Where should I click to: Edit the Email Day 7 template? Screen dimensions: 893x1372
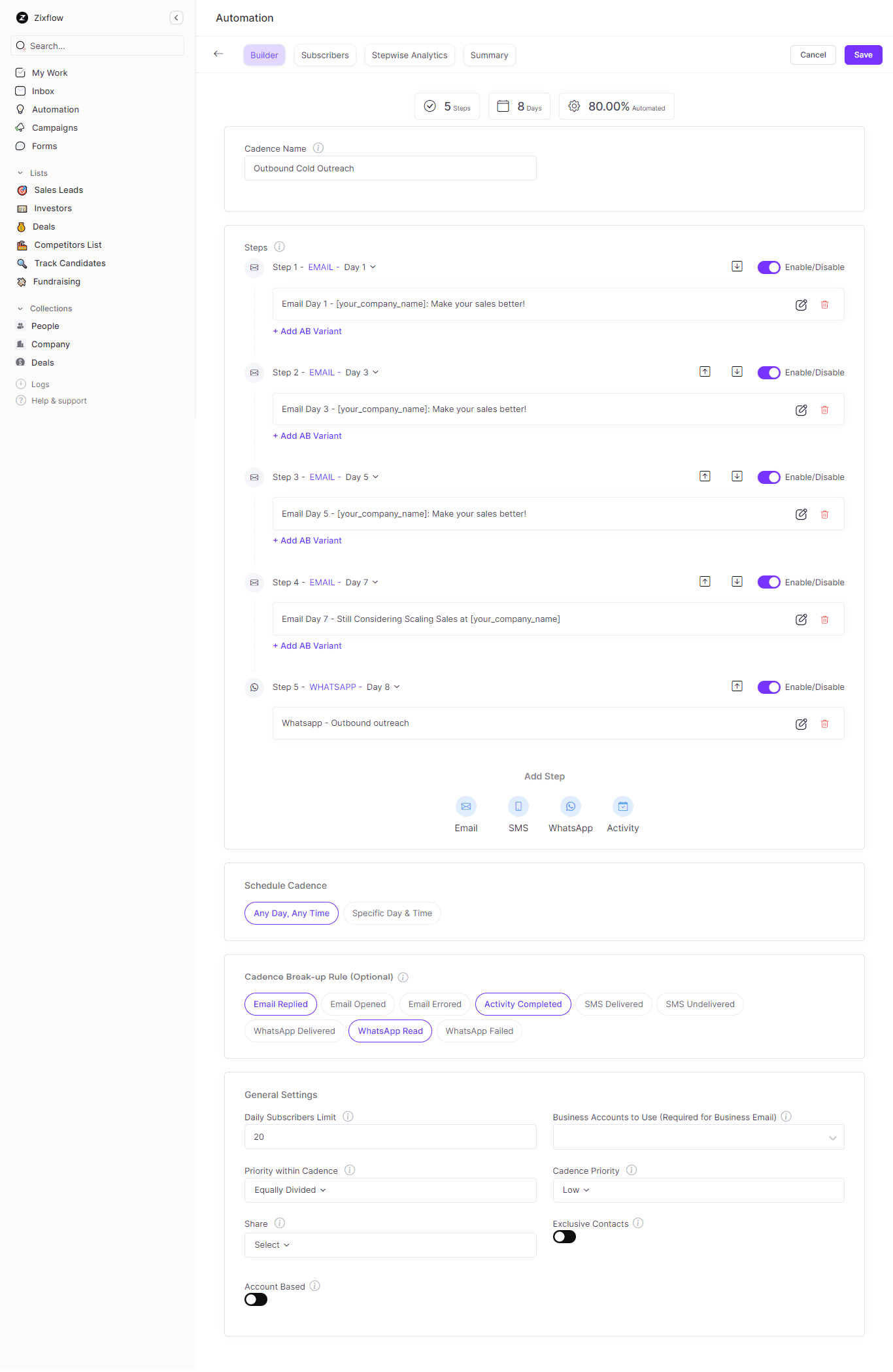pos(801,620)
